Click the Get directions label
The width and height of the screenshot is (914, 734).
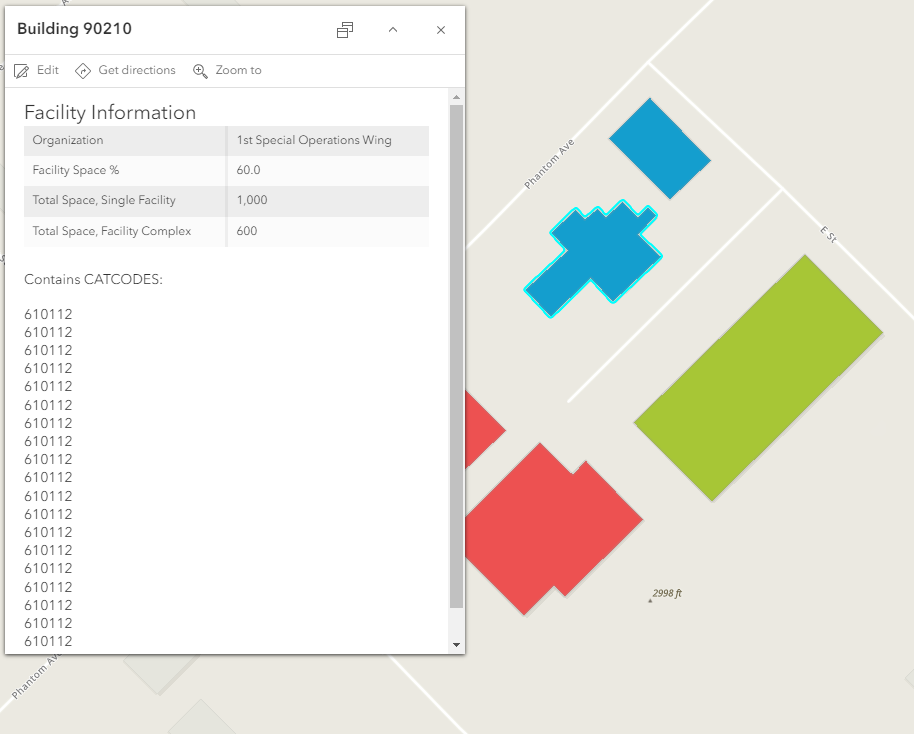[136, 70]
